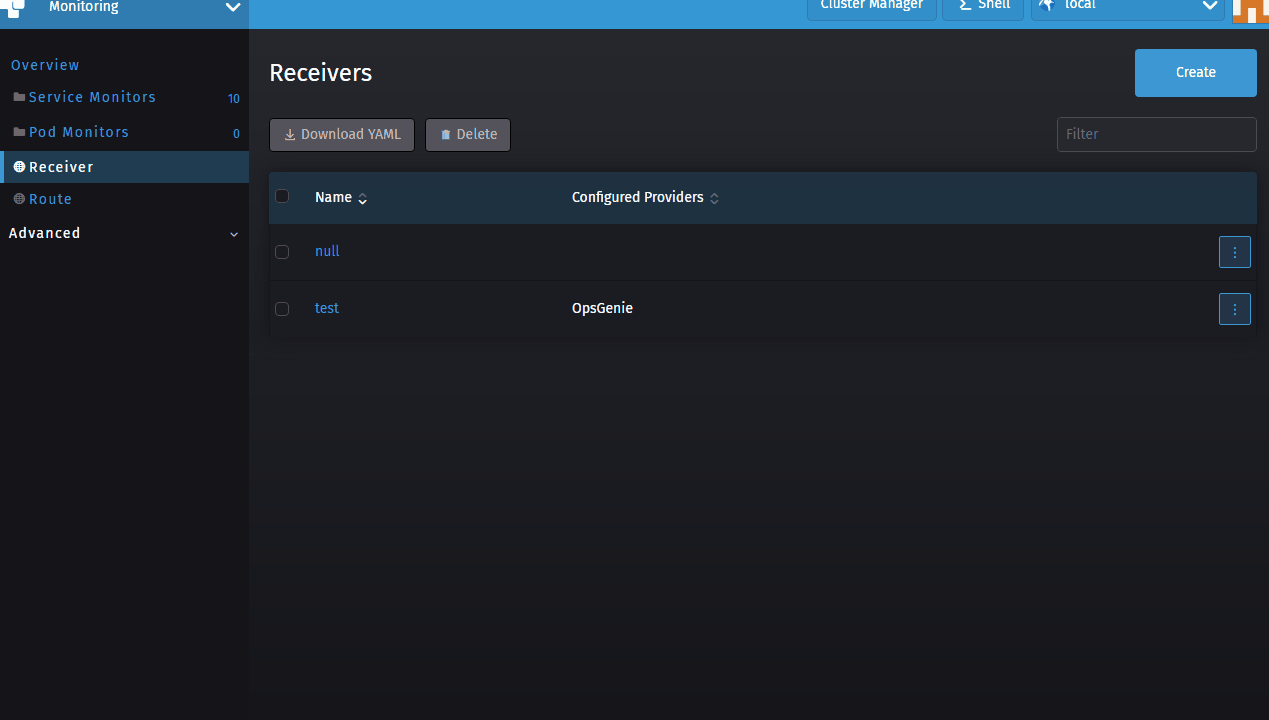Open the kebab menu for the null receiver

point(1235,252)
